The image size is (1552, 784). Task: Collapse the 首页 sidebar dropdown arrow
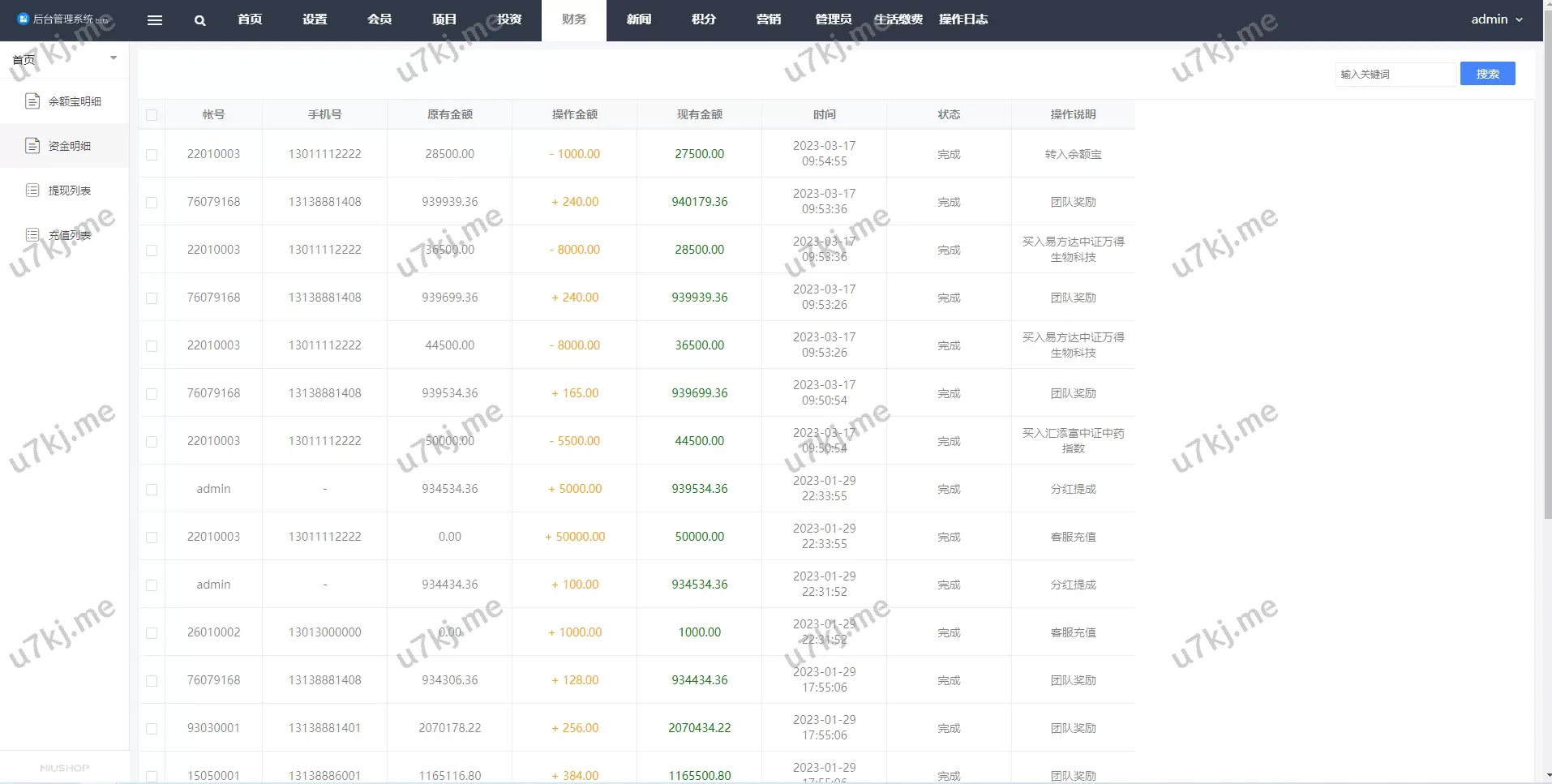click(x=114, y=58)
